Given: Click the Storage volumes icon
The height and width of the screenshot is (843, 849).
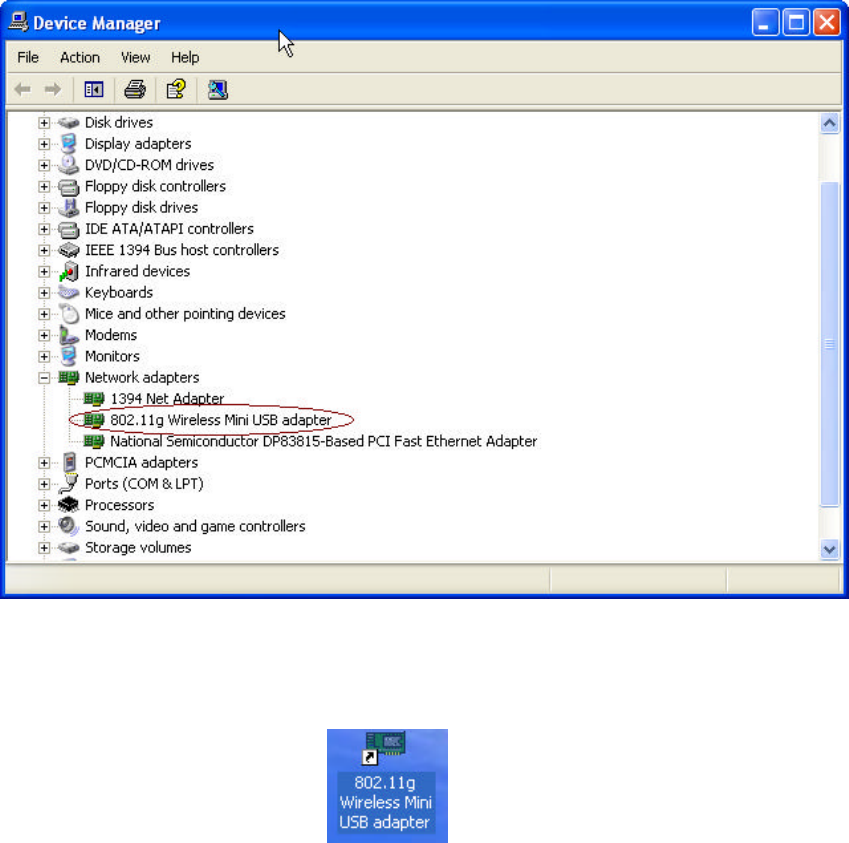Looking at the screenshot, I should tap(69, 548).
